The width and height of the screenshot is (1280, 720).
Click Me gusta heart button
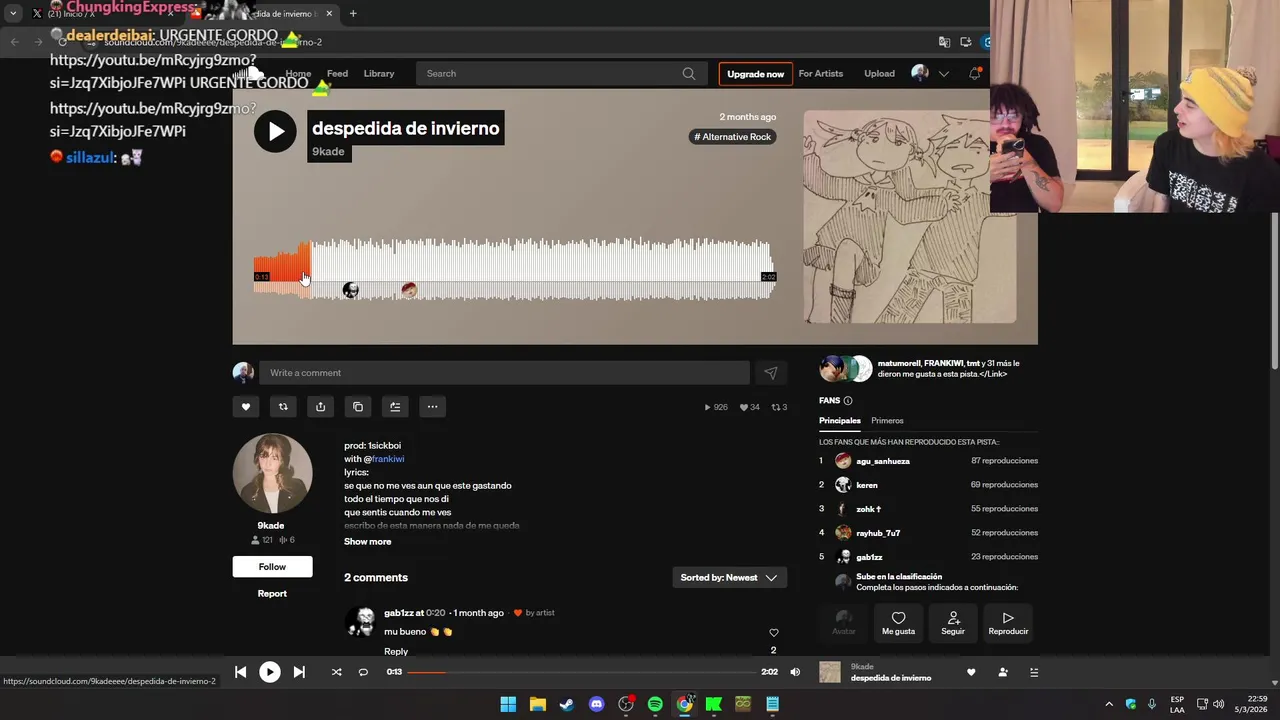point(898,623)
